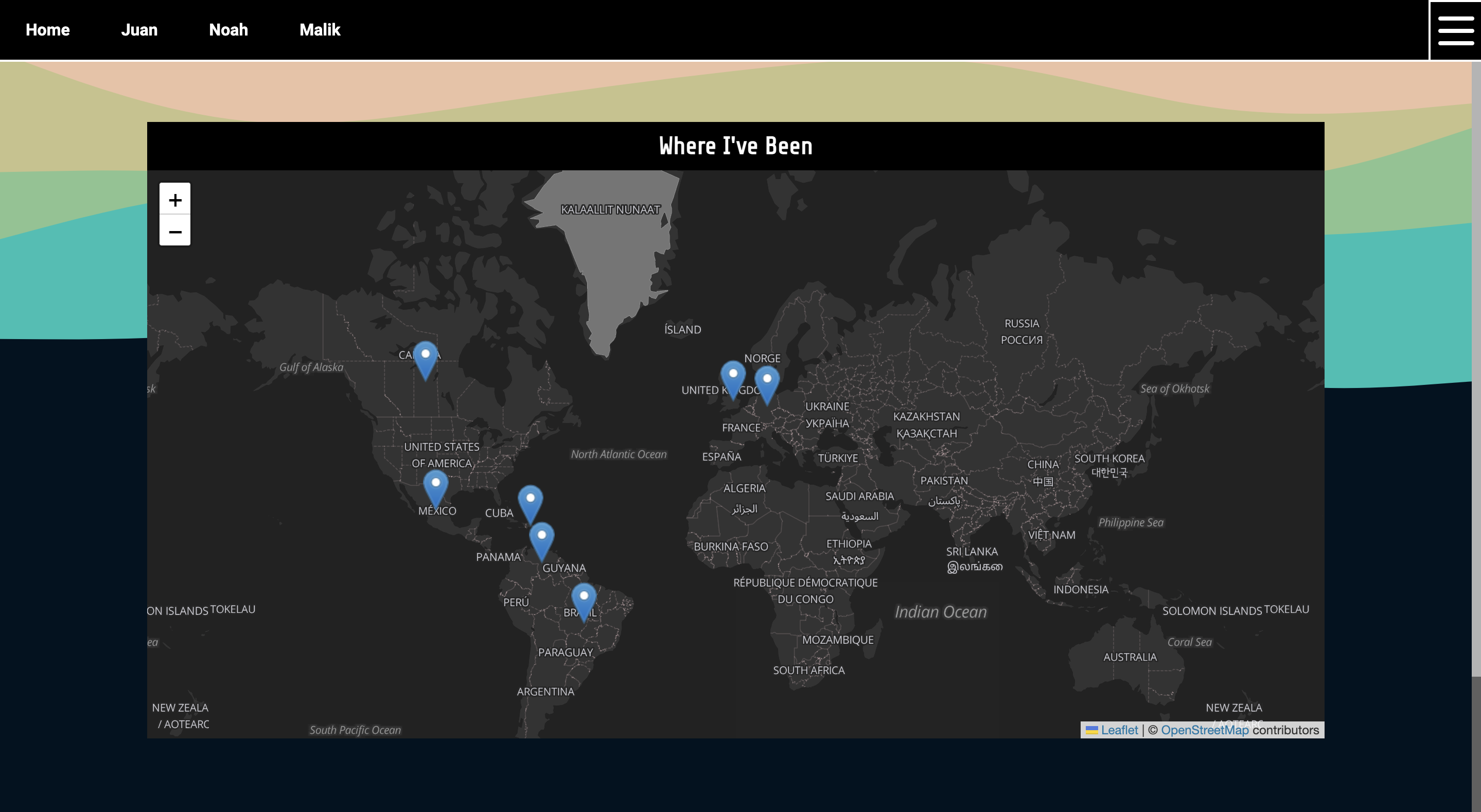Click the map marker east of Cuba
1481x812 pixels.
pyautogui.click(x=530, y=502)
